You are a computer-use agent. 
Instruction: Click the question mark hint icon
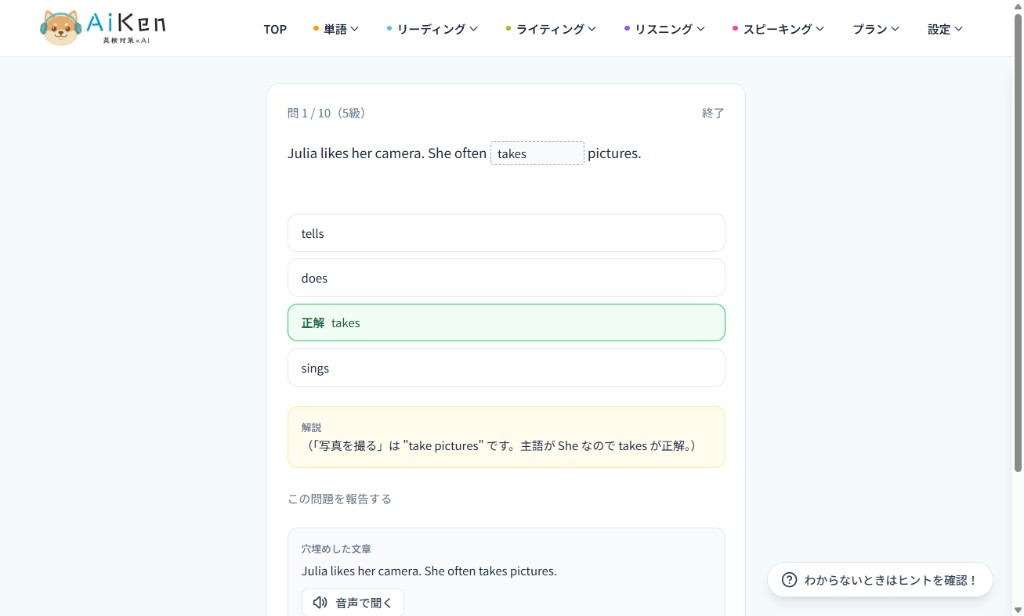point(789,579)
